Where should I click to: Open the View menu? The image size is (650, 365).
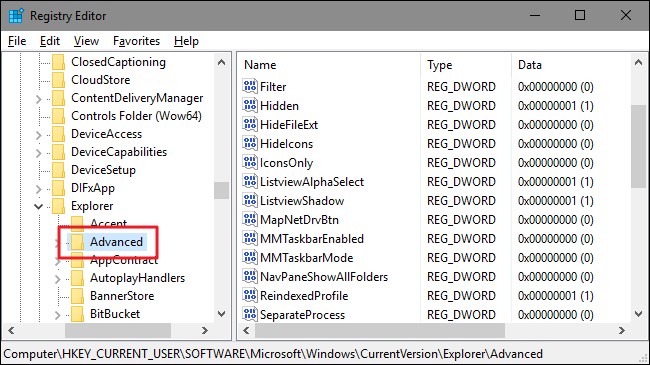pyautogui.click(x=86, y=41)
